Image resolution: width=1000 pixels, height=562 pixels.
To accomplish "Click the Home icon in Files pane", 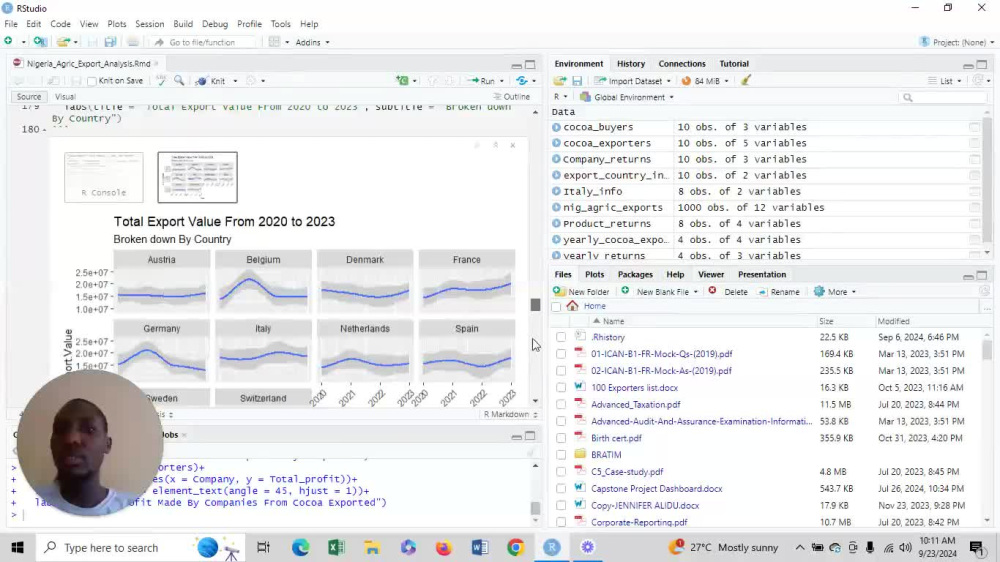I will pyautogui.click(x=573, y=306).
